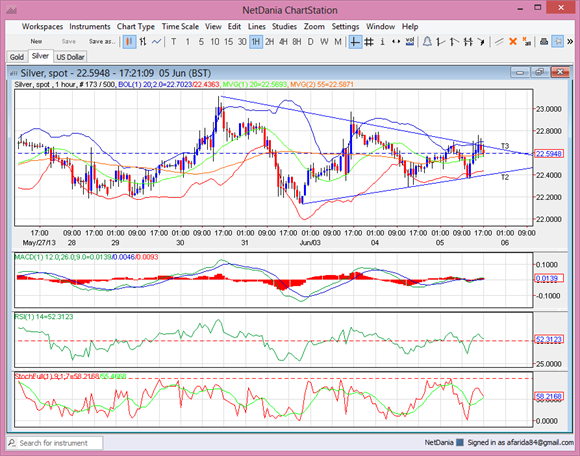Select the 10 minute time scale
This screenshot has width=580, height=456.
pyautogui.click(x=215, y=42)
